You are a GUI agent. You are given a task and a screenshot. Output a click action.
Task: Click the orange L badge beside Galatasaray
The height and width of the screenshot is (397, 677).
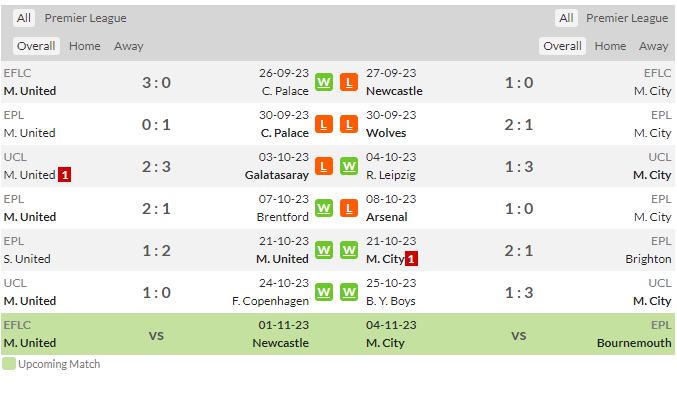(x=324, y=166)
